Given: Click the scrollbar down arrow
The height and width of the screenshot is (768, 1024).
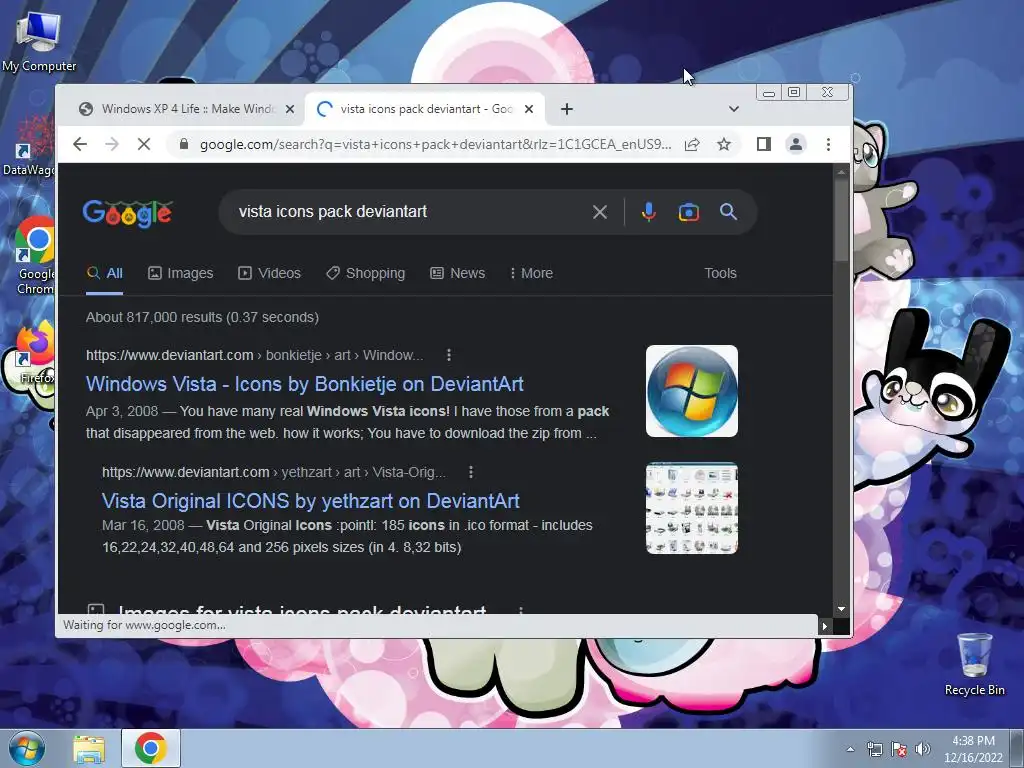Looking at the screenshot, I should (x=841, y=609).
